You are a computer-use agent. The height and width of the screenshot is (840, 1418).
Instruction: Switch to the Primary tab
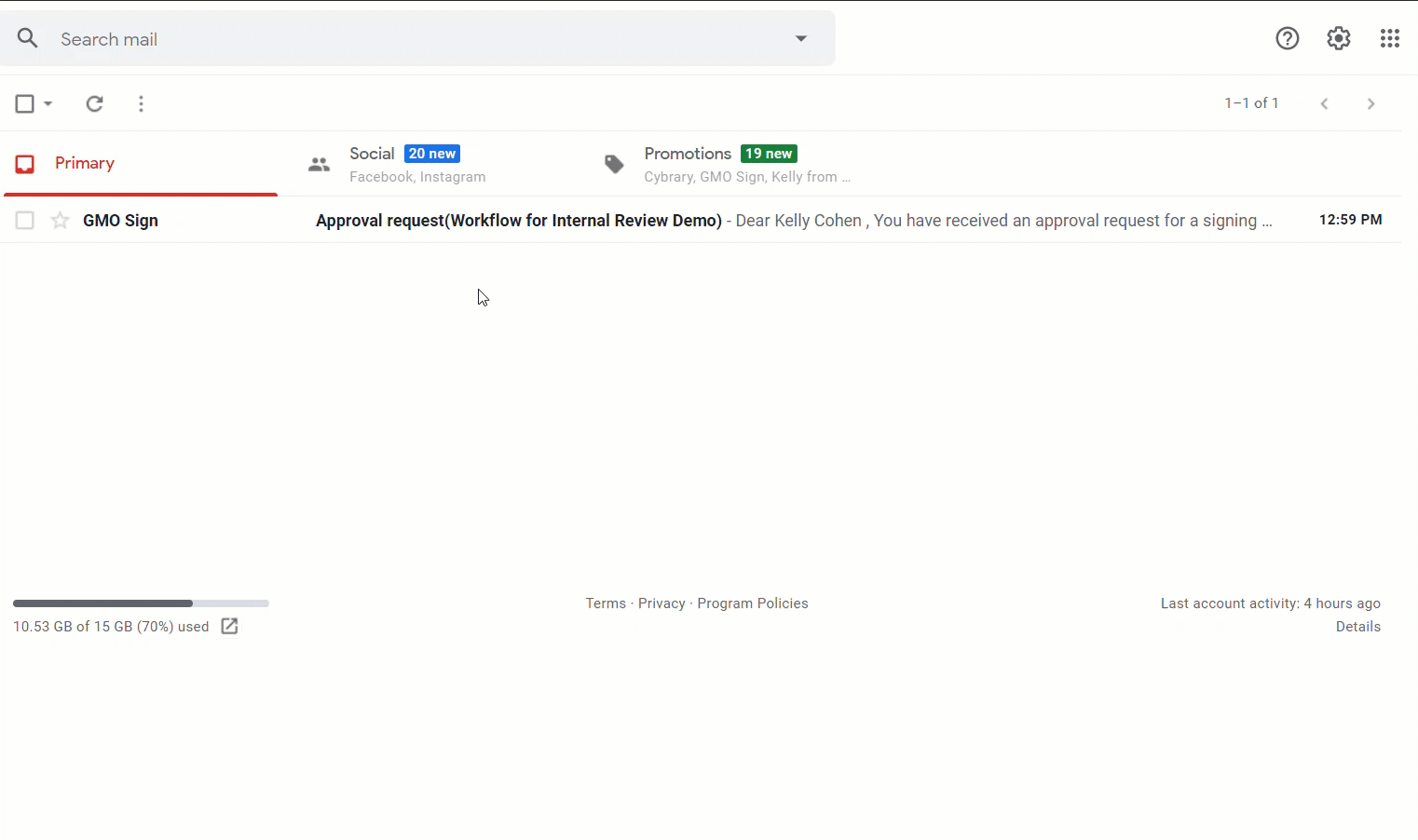pyautogui.click(x=141, y=164)
